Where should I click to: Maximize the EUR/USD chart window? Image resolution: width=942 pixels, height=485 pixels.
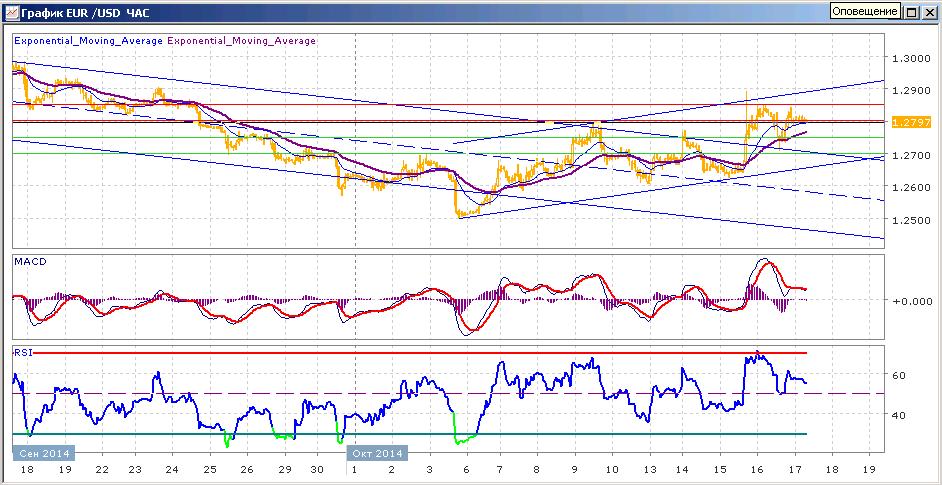(x=911, y=12)
